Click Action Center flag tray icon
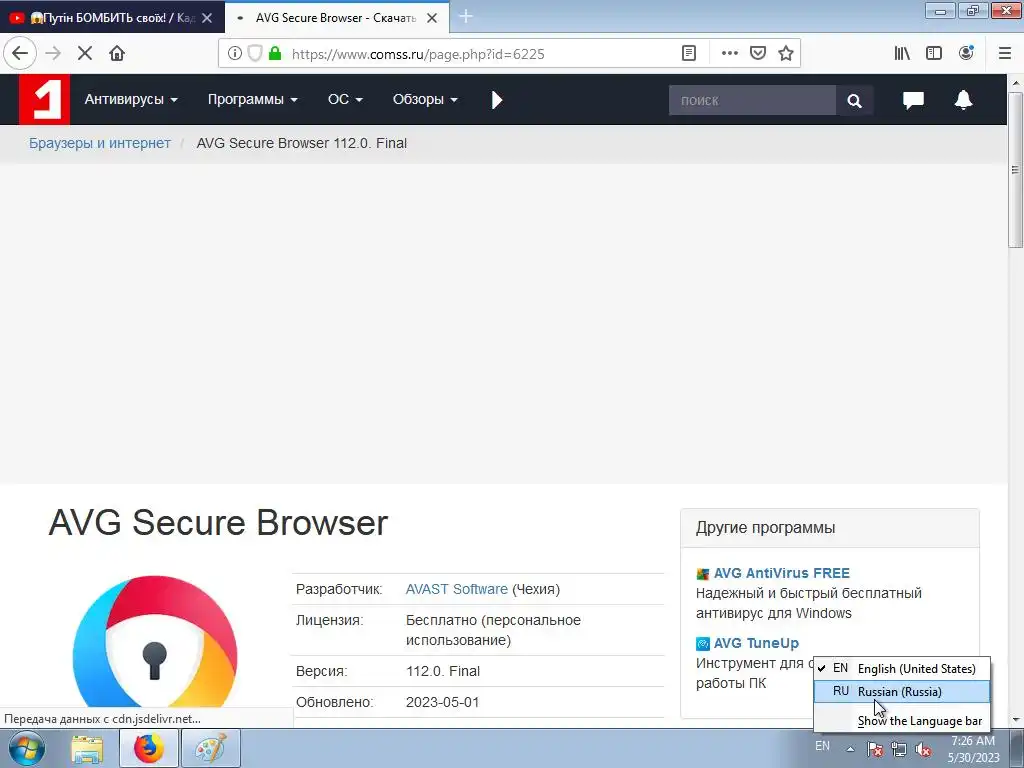1024x768 pixels. click(x=875, y=749)
